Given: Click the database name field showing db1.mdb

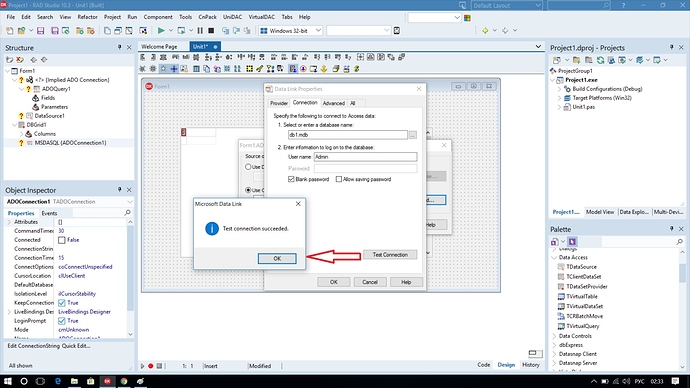Looking at the screenshot, I should [x=348, y=135].
